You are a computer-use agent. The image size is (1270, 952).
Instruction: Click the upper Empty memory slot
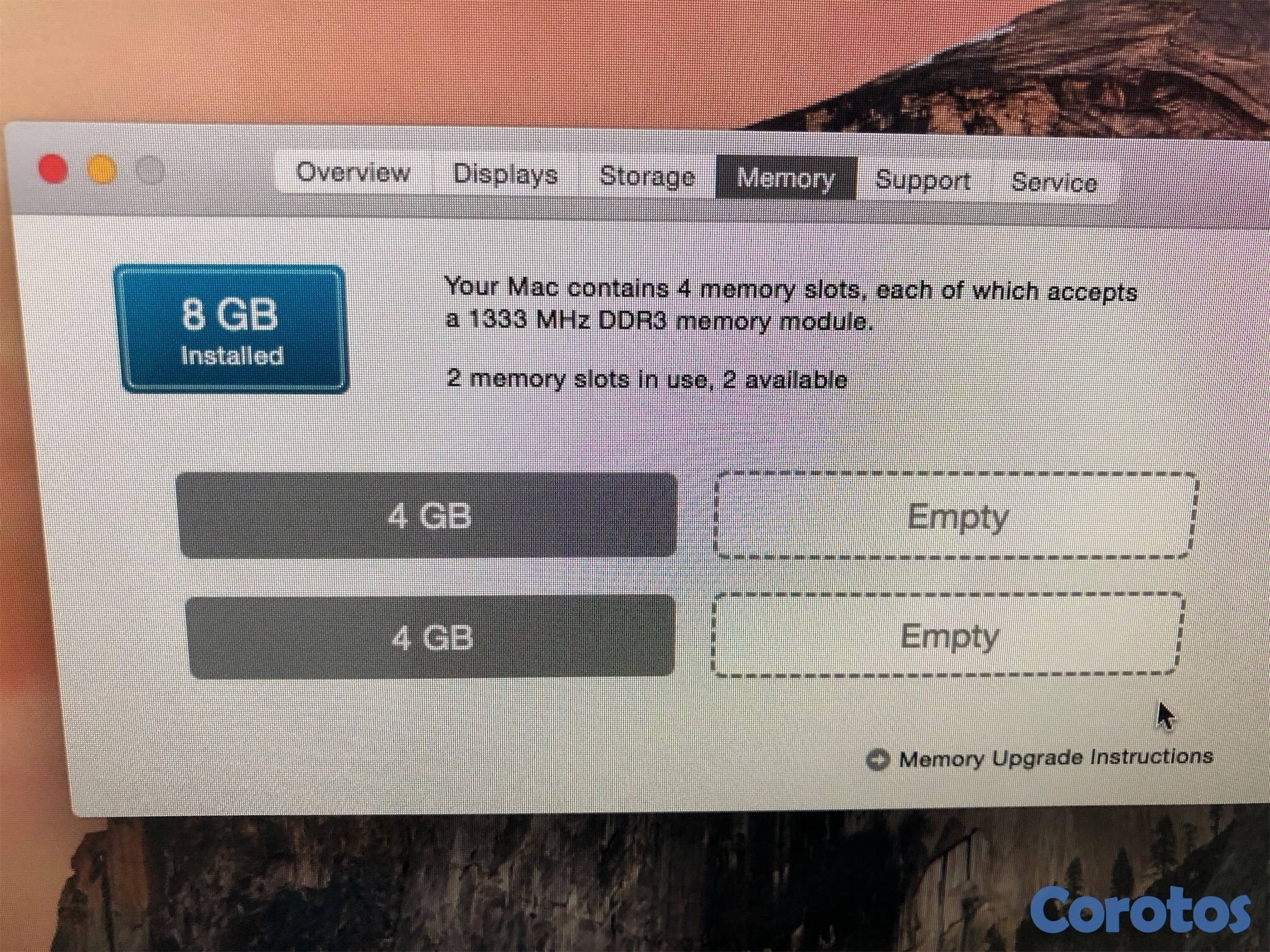tap(956, 516)
